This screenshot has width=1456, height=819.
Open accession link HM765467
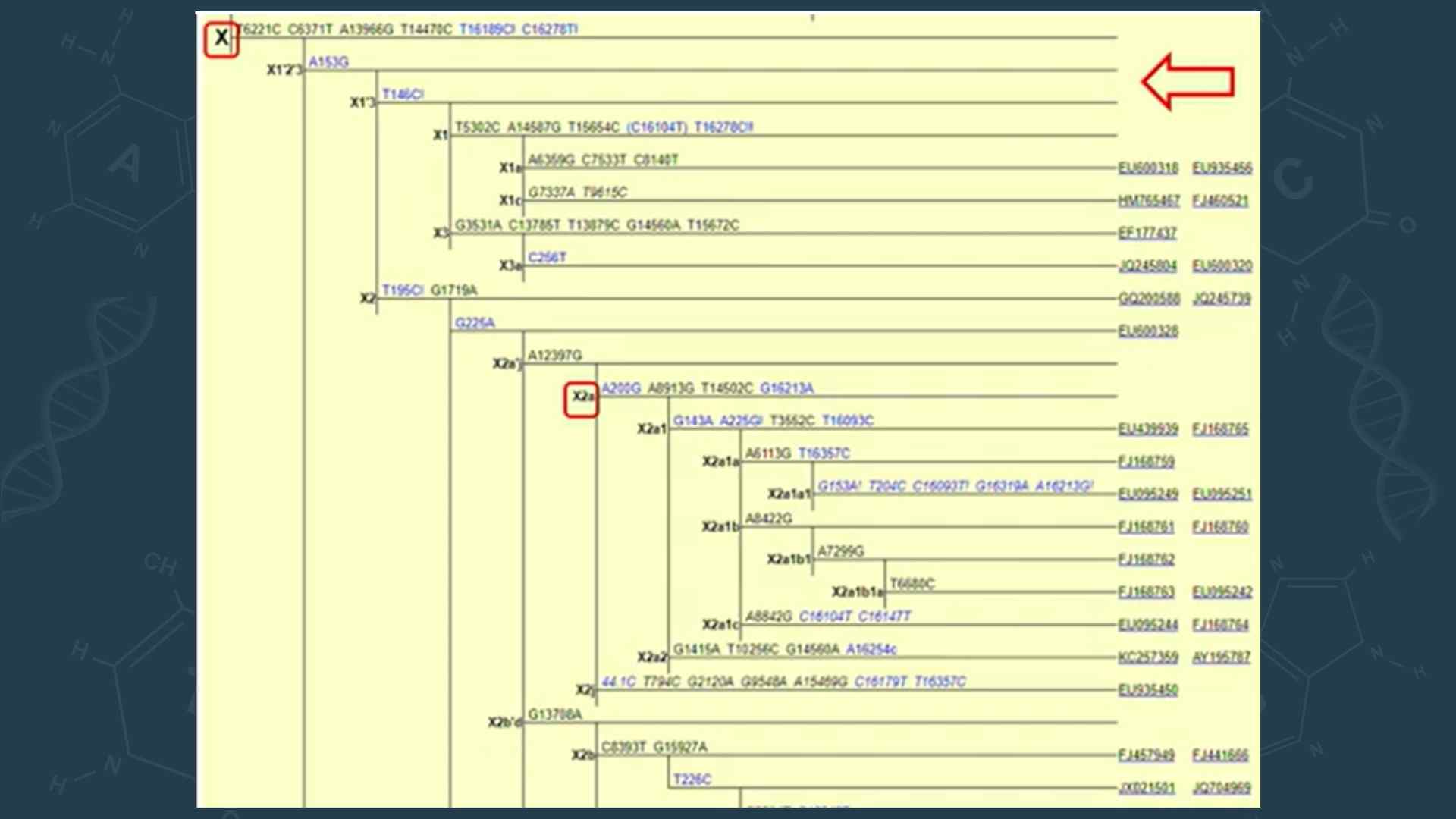click(1148, 201)
